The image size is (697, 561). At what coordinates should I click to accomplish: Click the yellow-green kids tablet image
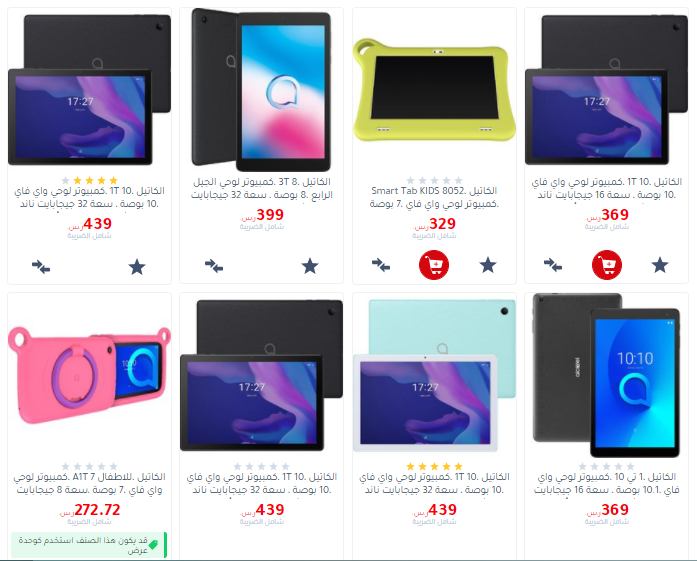434,90
